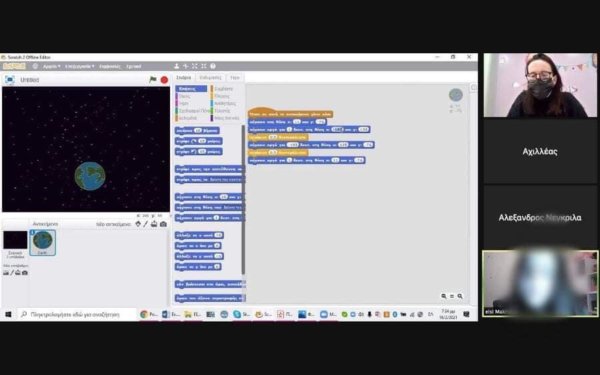Select the Κίνηση (Motion) blocks category
The width and height of the screenshot is (600, 375).
coord(191,89)
